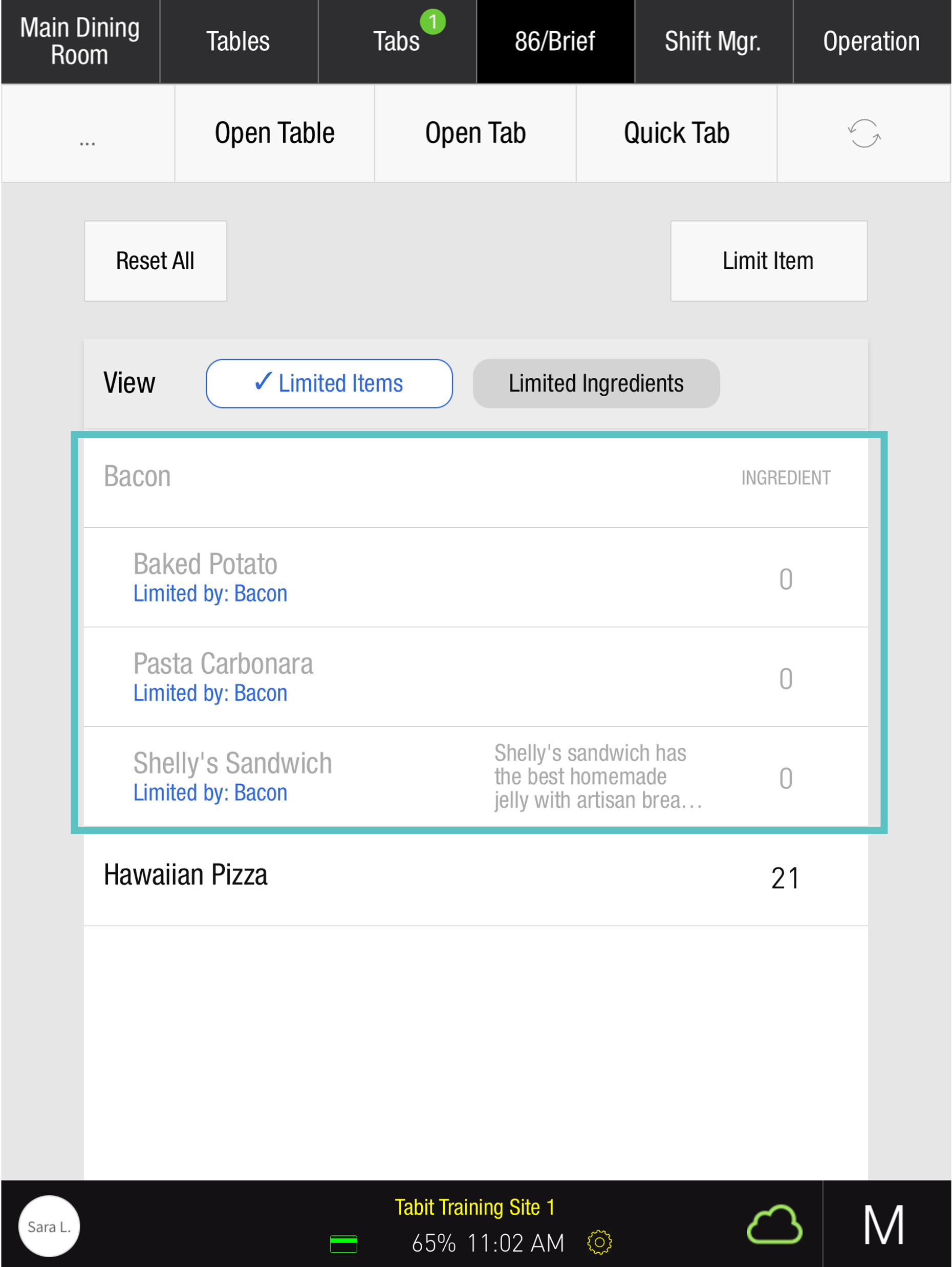Start a Quick Tab
952x1267 pixels.
point(676,134)
